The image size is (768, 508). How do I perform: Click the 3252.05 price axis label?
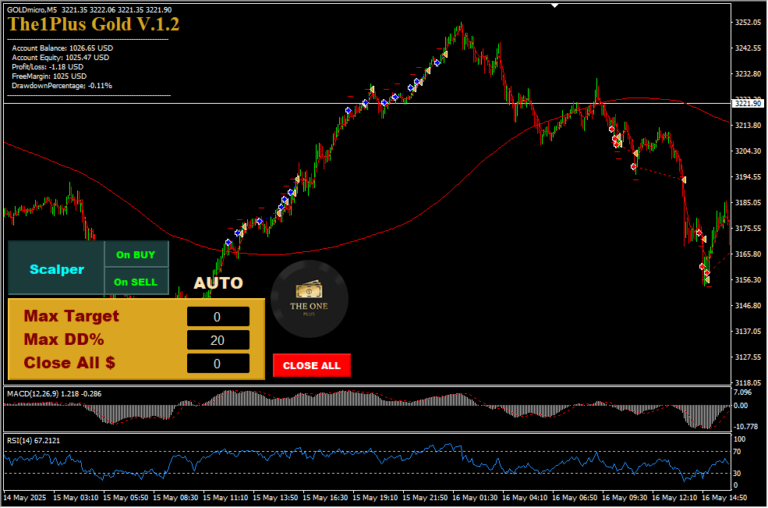pos(748,22)
